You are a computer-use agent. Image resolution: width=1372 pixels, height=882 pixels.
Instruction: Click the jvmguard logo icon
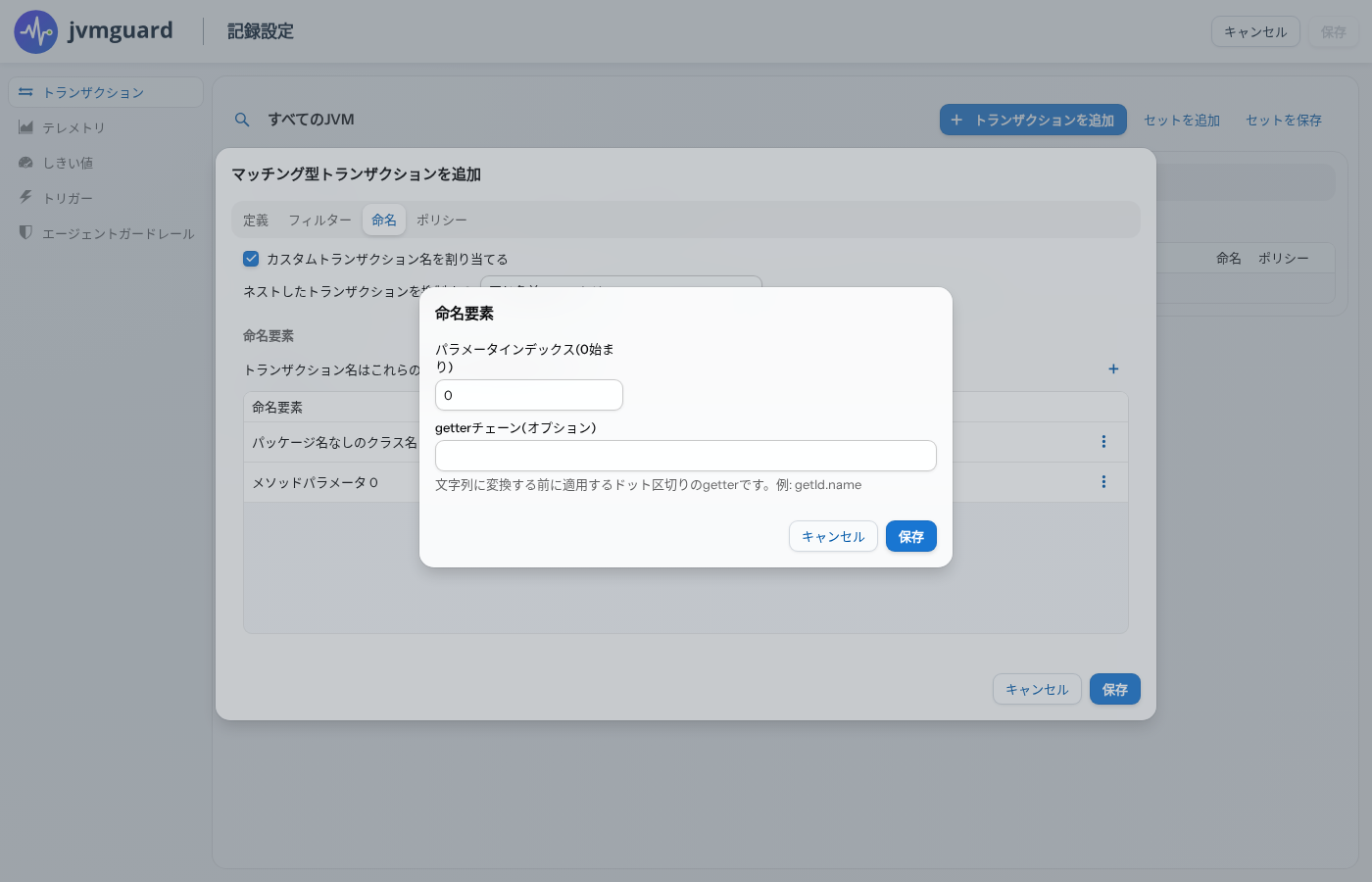[x=36, y=32]
